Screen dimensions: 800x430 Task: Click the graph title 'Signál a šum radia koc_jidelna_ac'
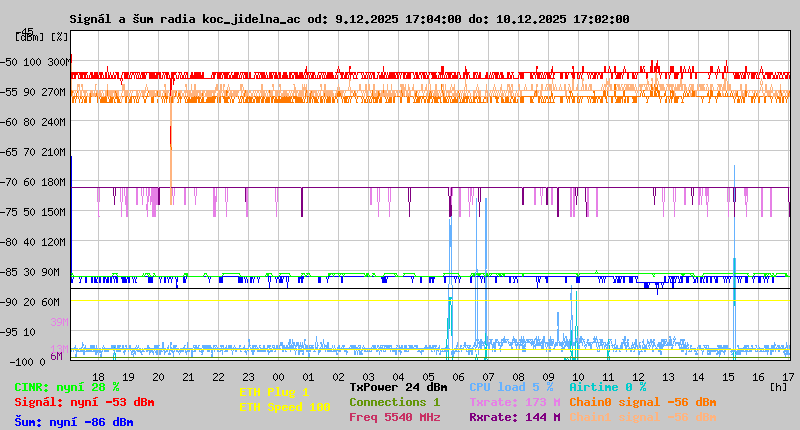point(185,19)
